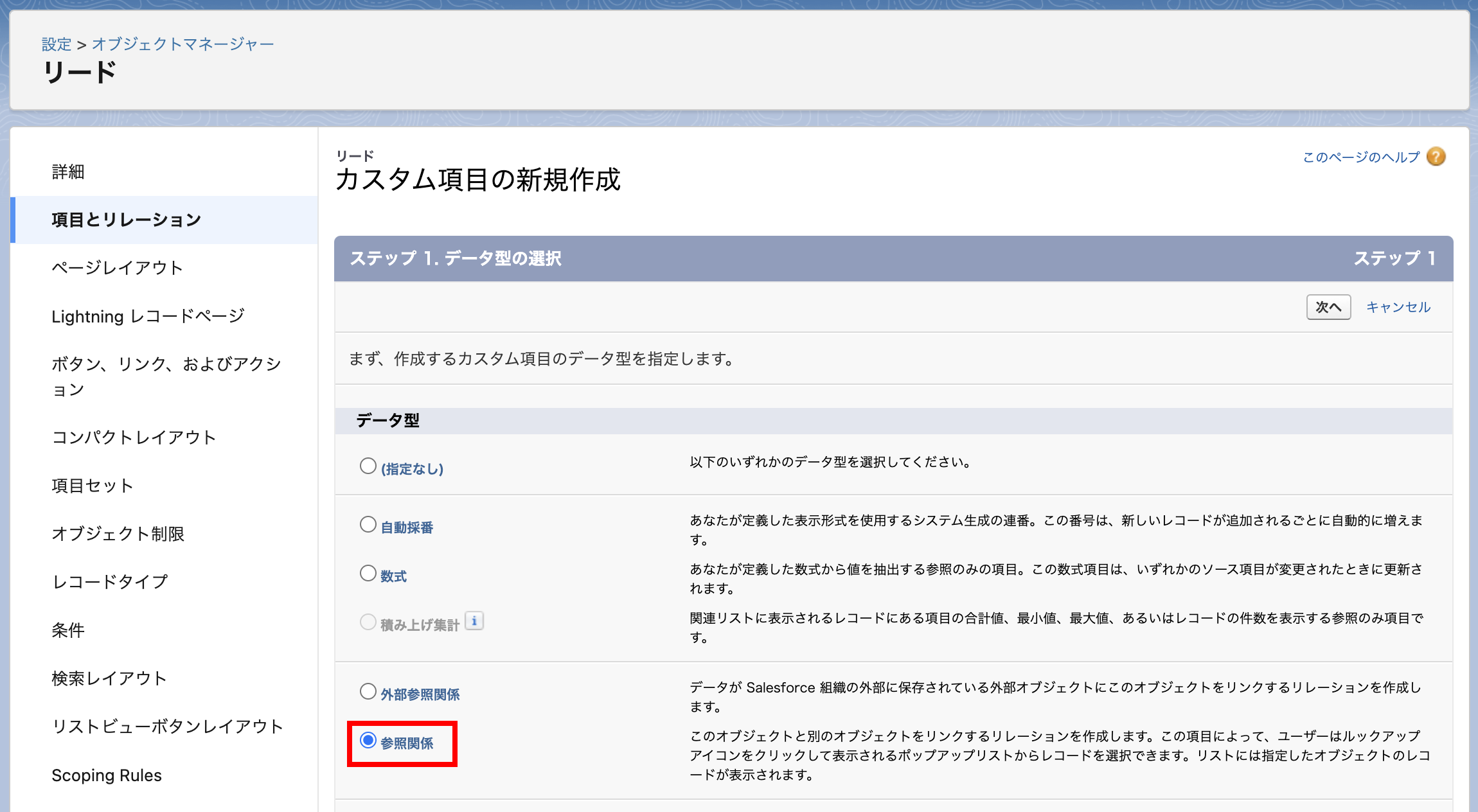This screenshot has width=1478, height=812.
Task: Choose the 外部参照関係 radio option
Action: (368, 692)
